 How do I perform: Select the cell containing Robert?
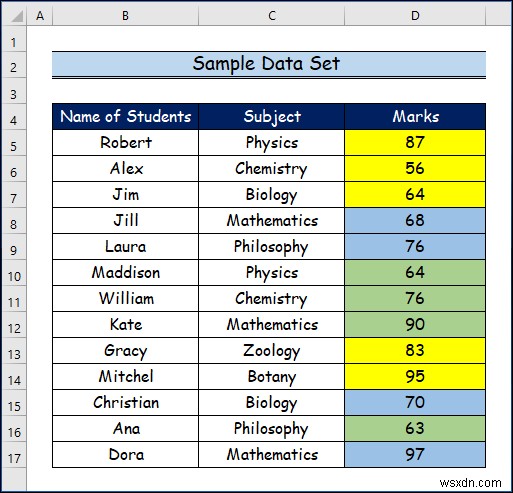[125, 143]
